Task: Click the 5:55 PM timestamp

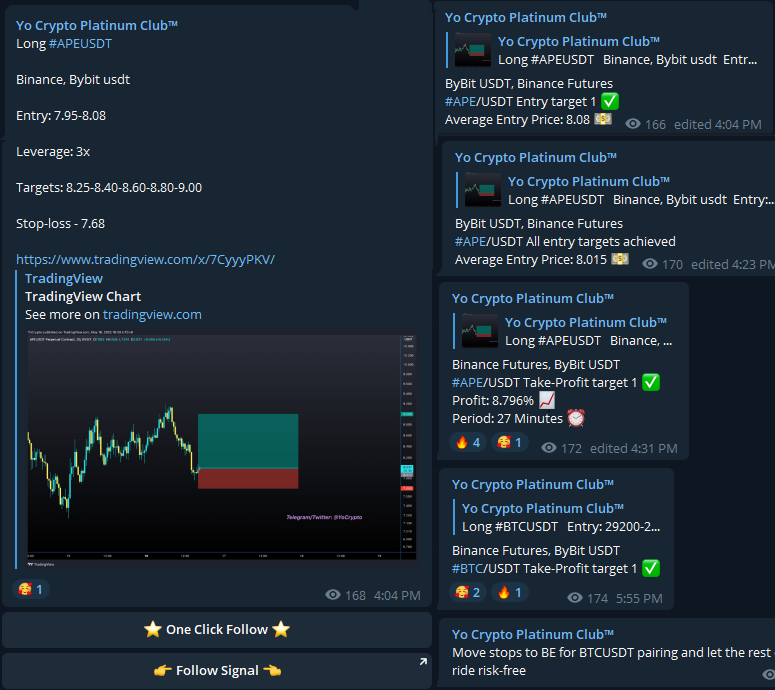Action: [639, 599]
